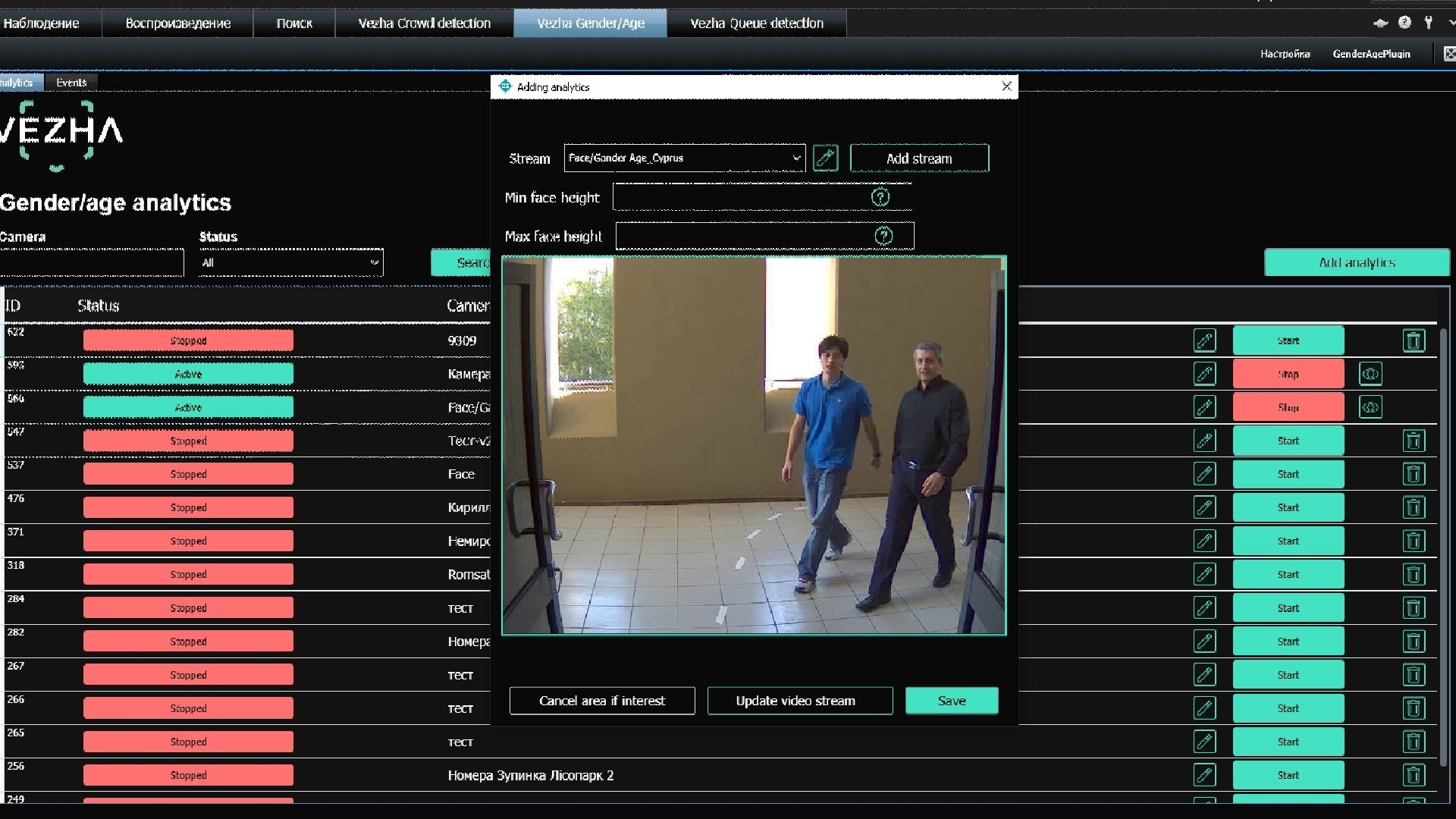1456x819 pixels.
Task: Focus the Max face height input field
Action: [764, 236]
